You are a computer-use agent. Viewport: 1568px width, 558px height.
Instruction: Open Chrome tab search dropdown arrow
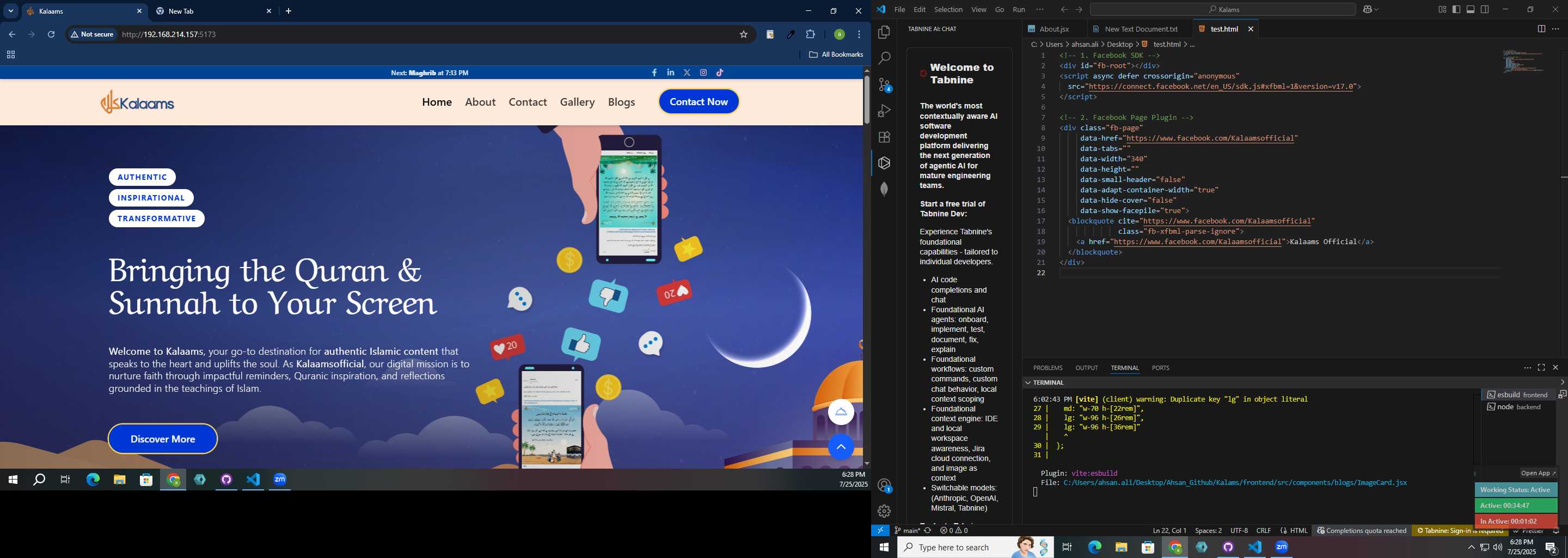(11, 11)
